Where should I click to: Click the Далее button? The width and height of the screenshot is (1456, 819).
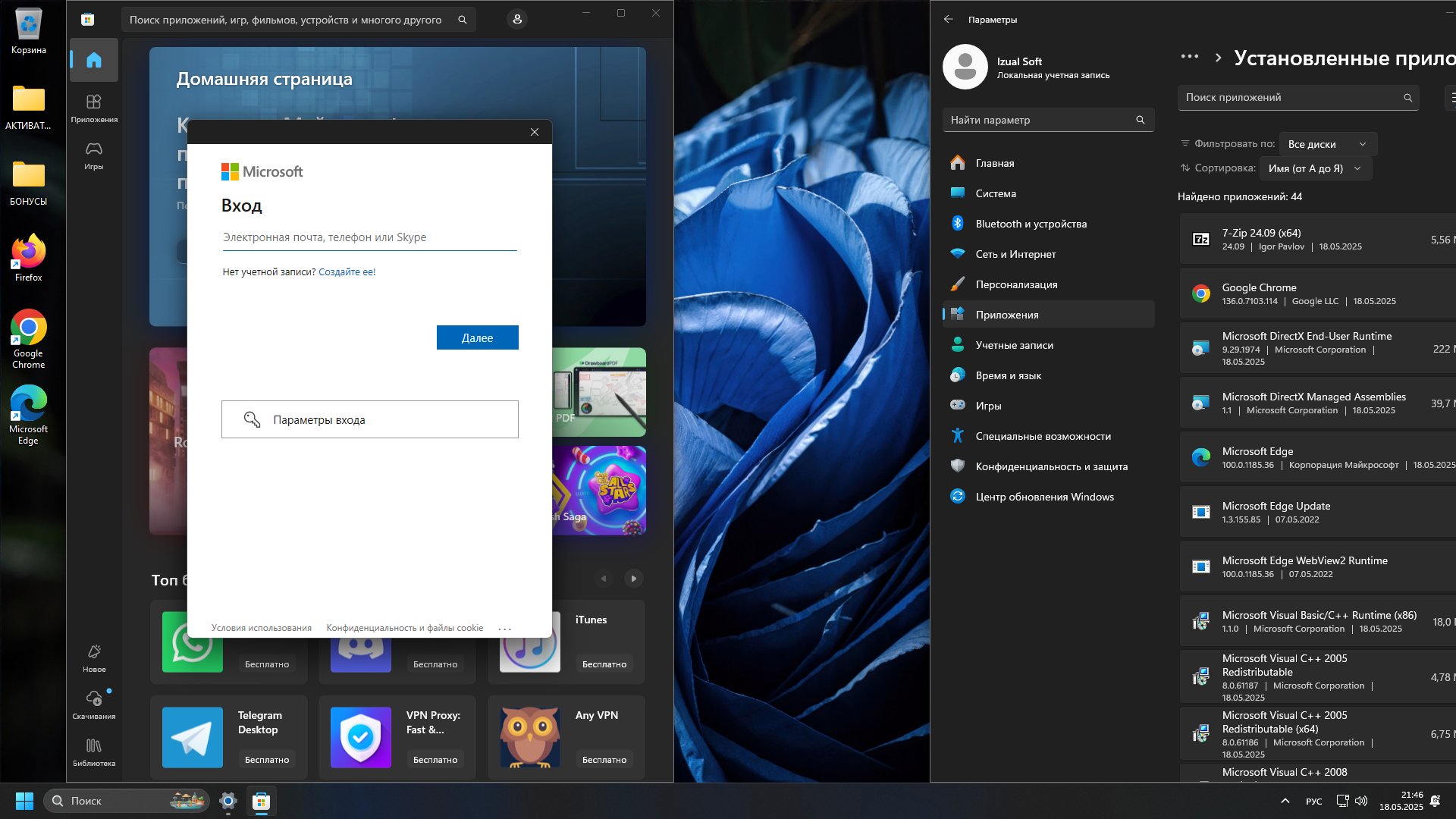point(478,337)
